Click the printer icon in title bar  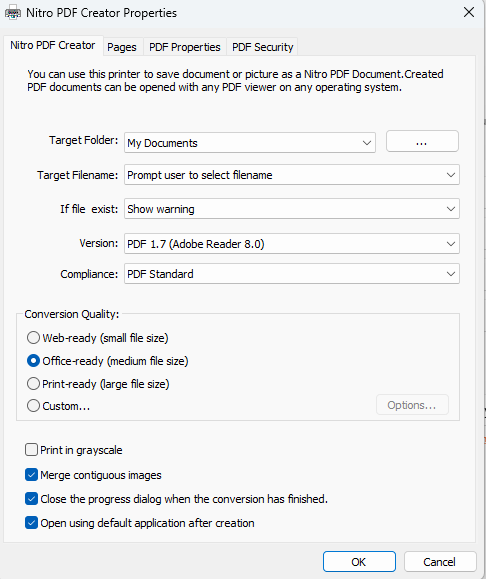point(13,13)
